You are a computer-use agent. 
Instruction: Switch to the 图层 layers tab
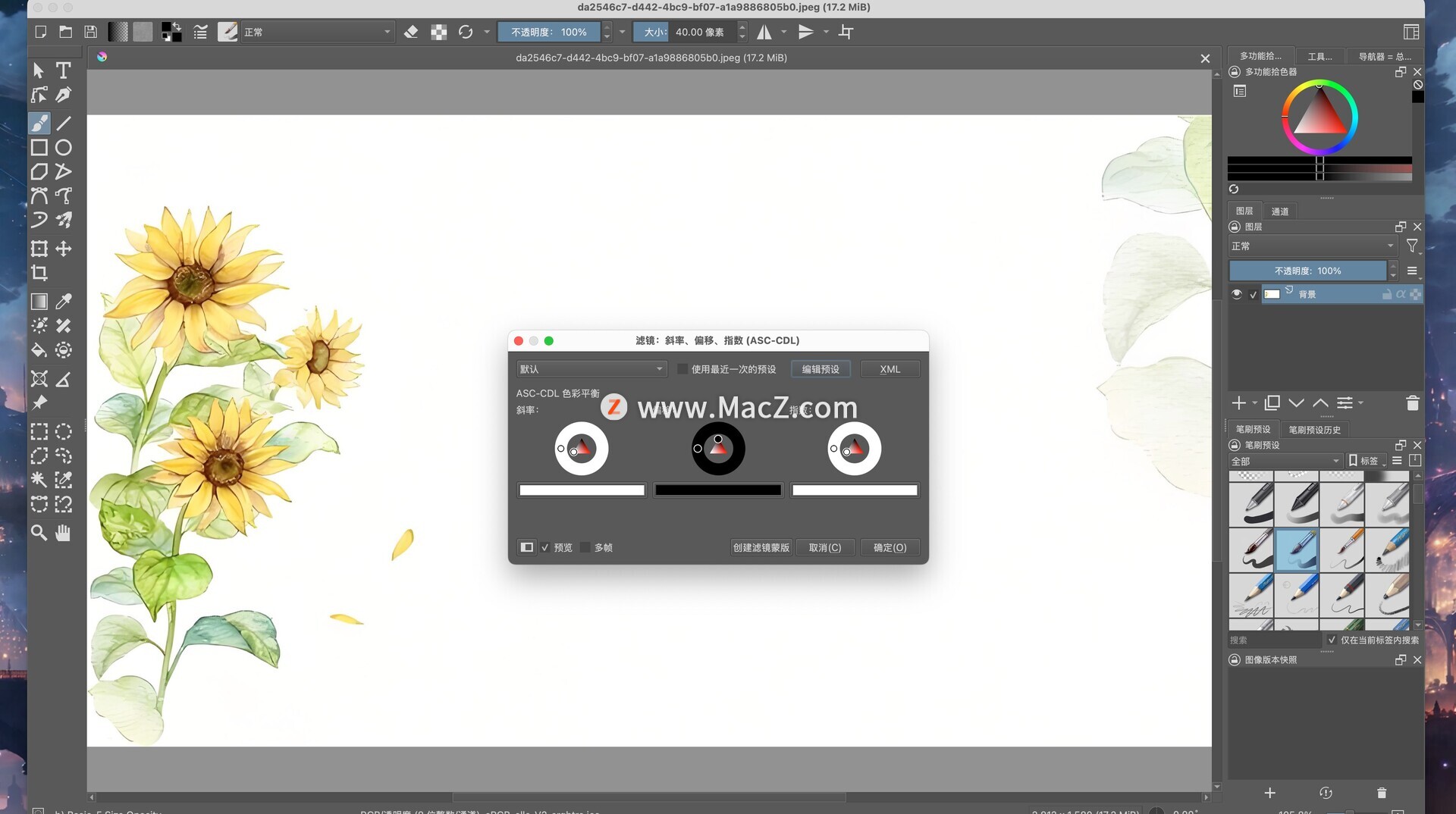coord(1244,211)
